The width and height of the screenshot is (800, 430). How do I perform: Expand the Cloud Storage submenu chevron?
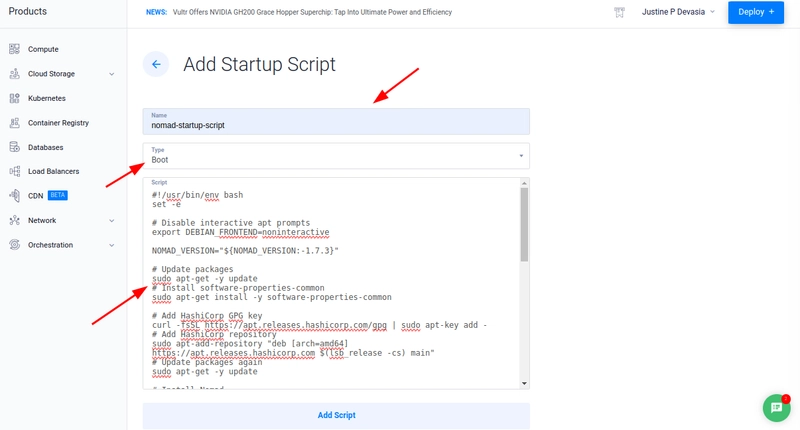(x=112, y=74)
